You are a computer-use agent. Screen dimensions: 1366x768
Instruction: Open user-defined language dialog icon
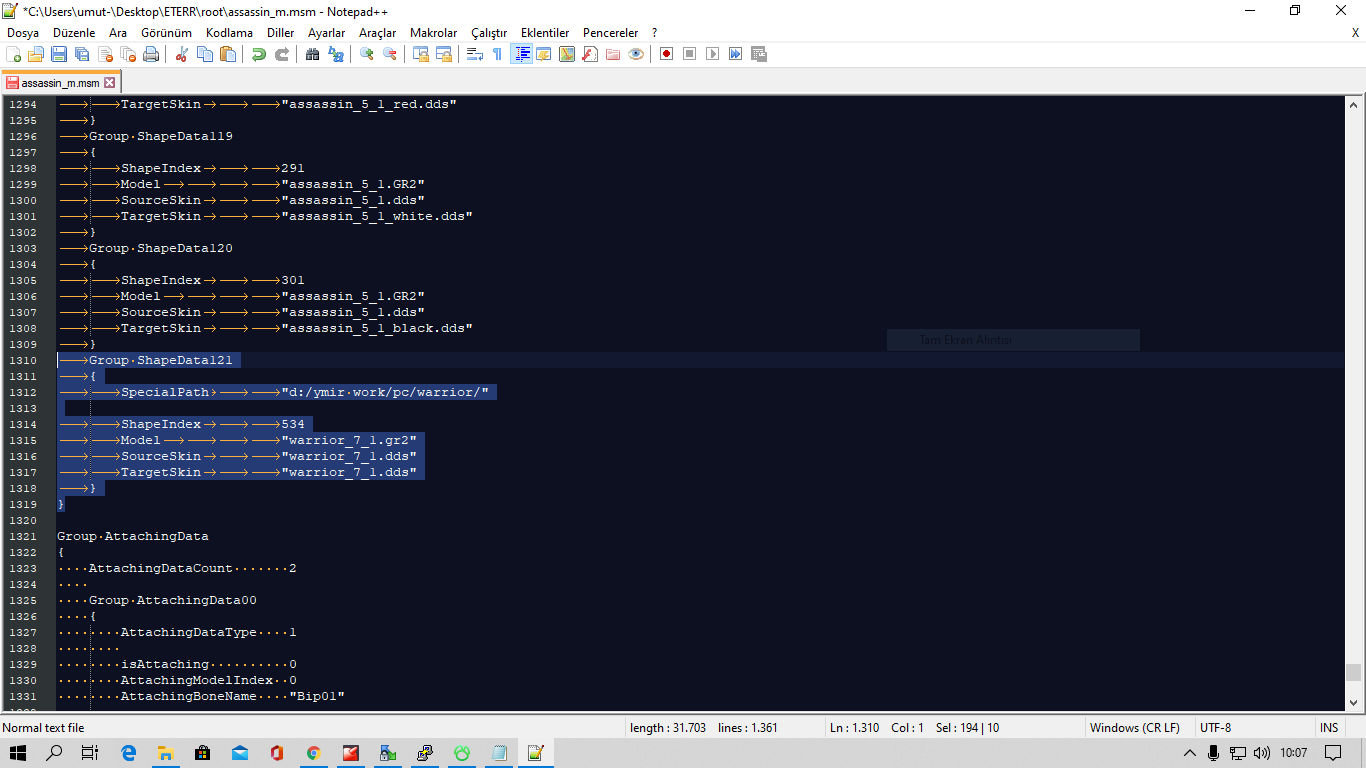point(543,54)
